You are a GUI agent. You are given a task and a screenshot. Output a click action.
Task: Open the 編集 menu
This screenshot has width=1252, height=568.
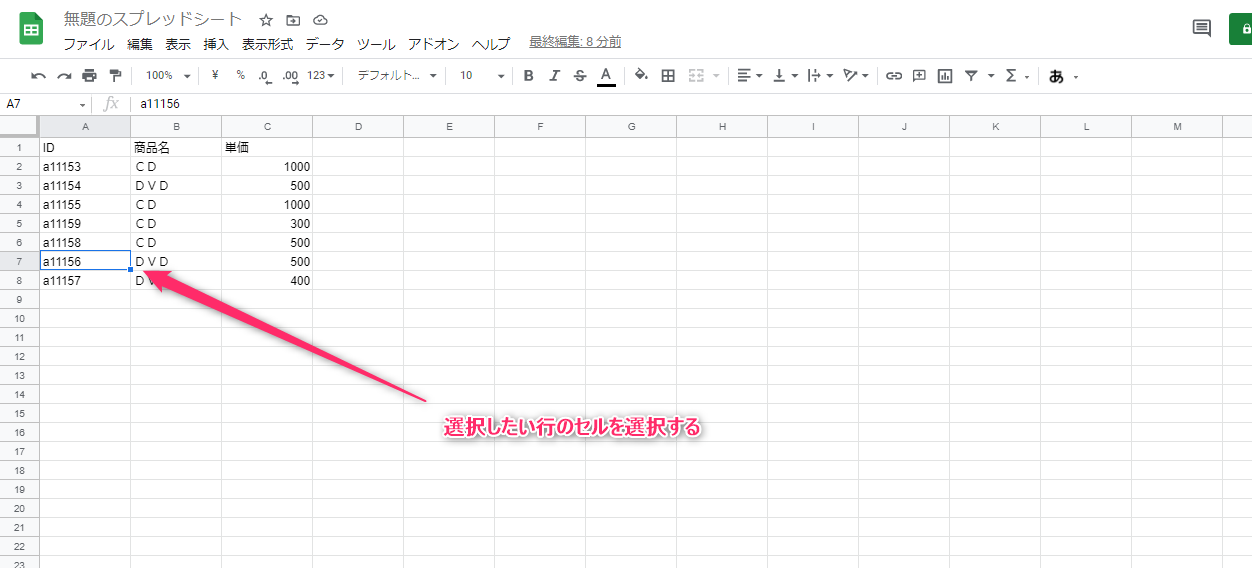140,44
